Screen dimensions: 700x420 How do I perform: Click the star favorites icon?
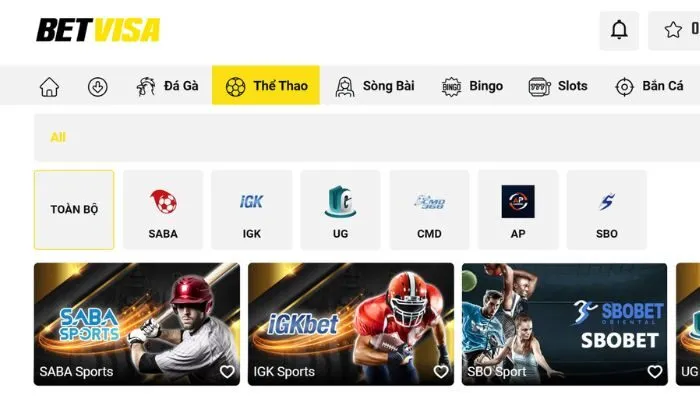[673, 30]
